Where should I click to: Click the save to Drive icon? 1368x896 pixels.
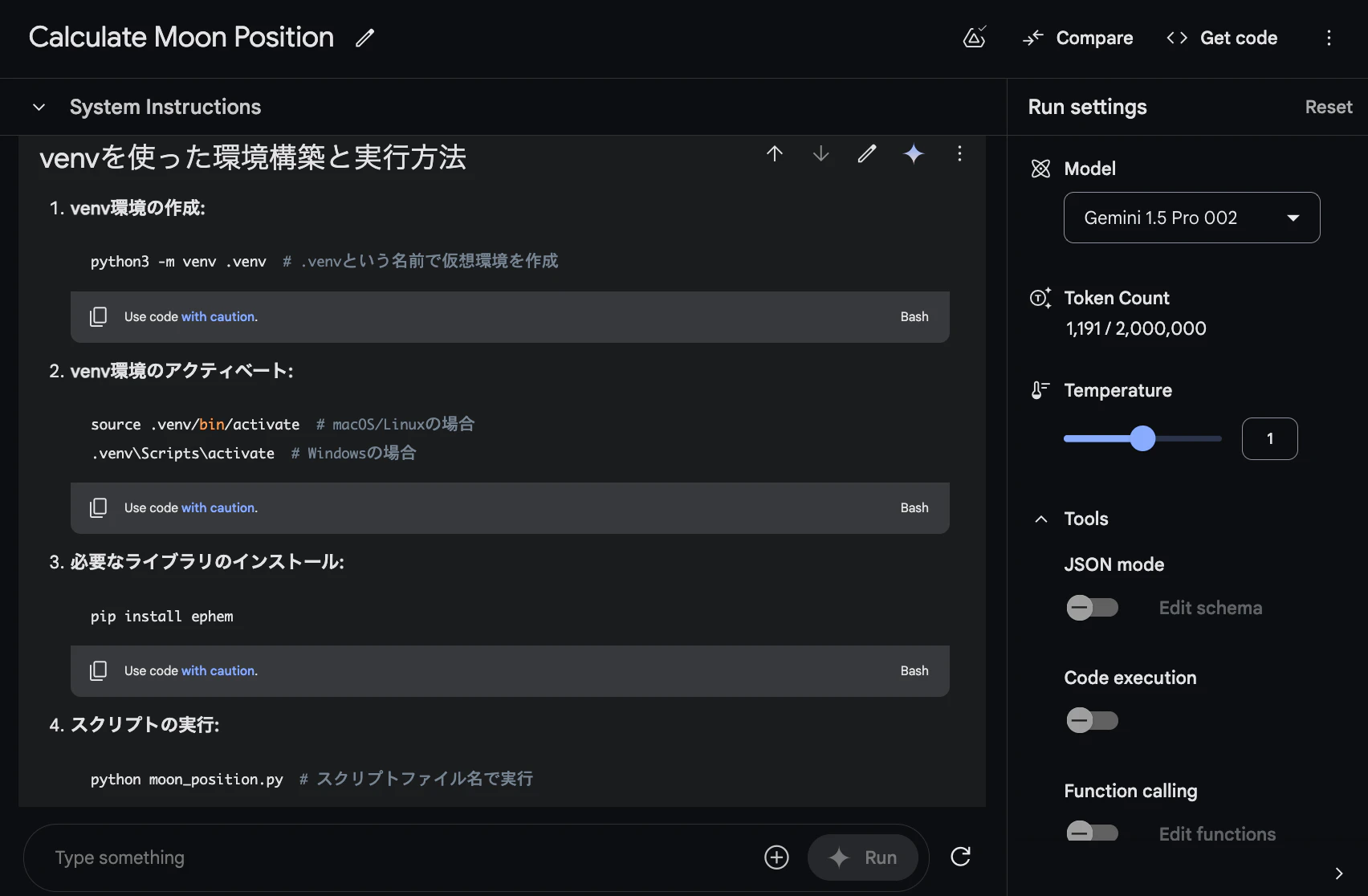[975, 37]
